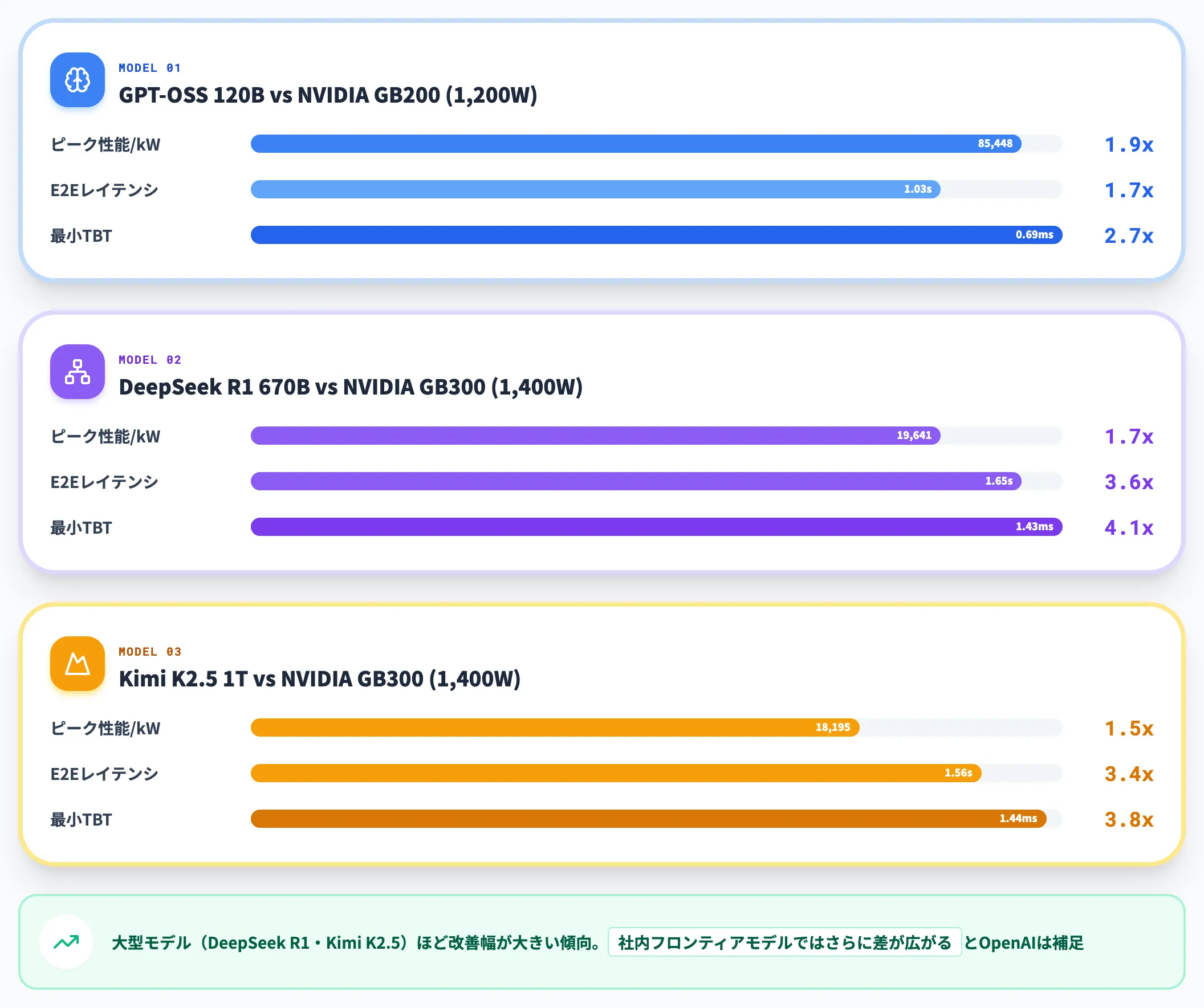Screen dimensions: 1204x1008
Task: Click the heading DeepSeek R1 670B vs NVIDIA GB300
Action: [350, 387]
